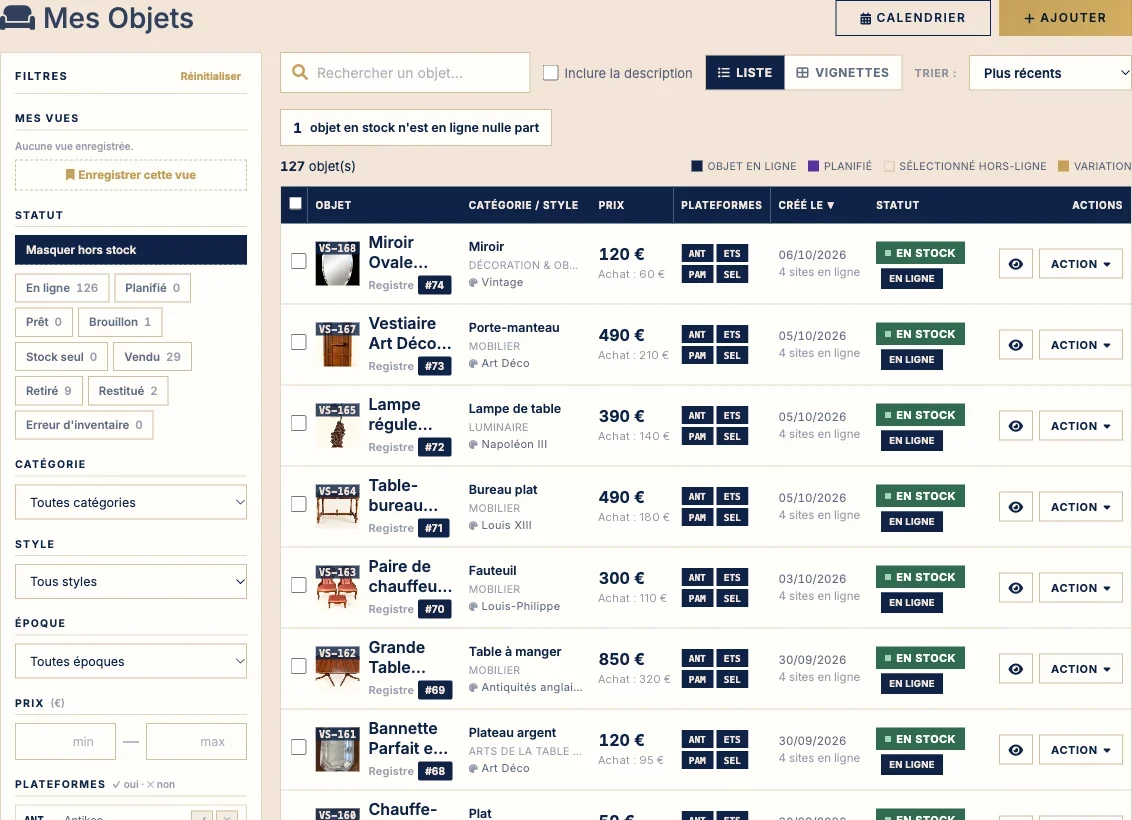Viewport: 1132px width, 820px height.
Task: Click the Objet en ligne legend swatch
Action: (697, 166)
